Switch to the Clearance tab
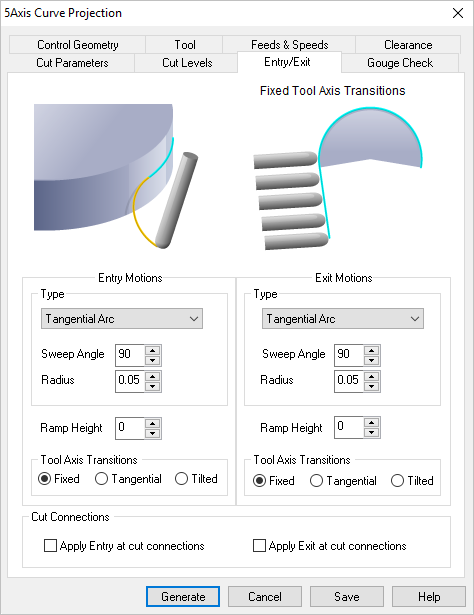The height and width of the screenshot is (615, 474). [408, 45]
